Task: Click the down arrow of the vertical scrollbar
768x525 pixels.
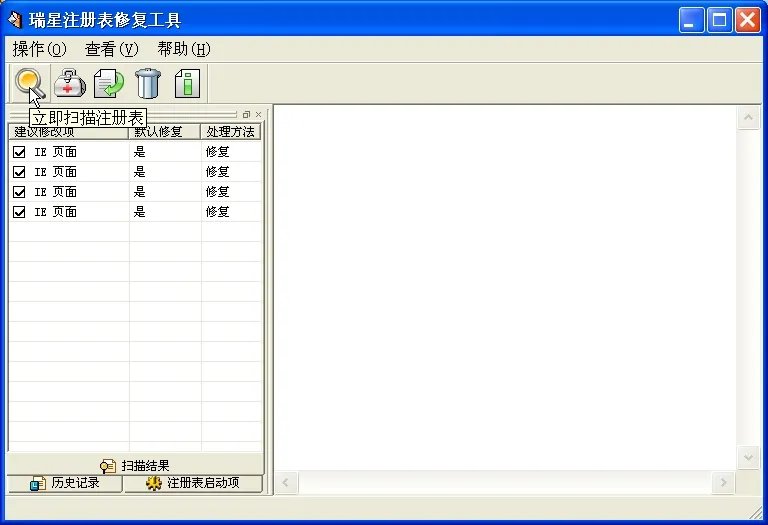Action: 748,457
